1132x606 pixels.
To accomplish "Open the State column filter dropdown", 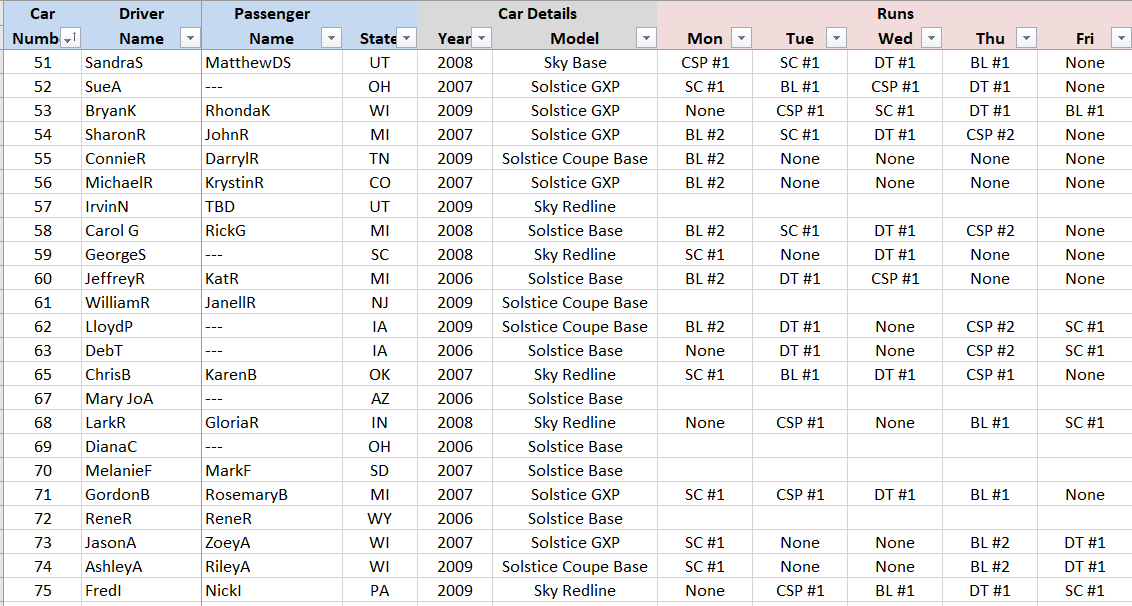I will pos(407,38).
